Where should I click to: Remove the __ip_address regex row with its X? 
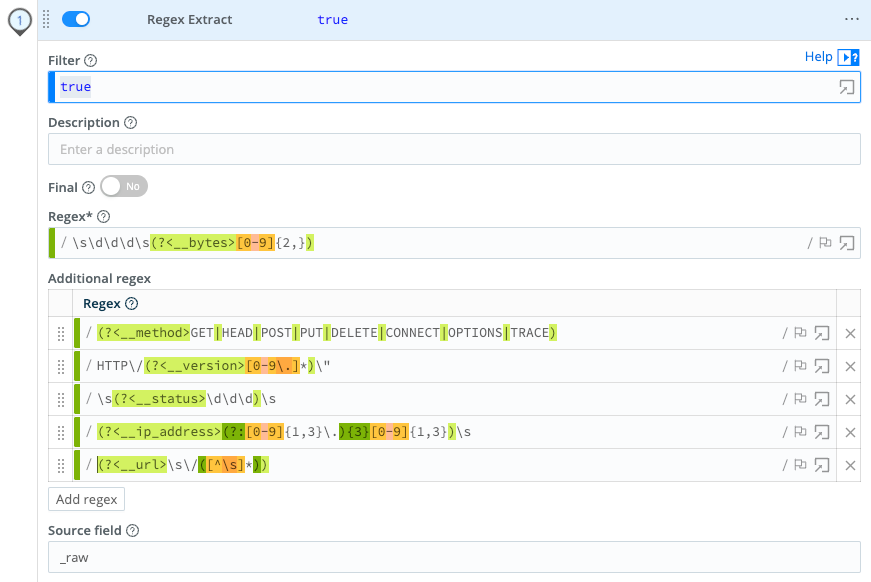(x=850, y=432)
